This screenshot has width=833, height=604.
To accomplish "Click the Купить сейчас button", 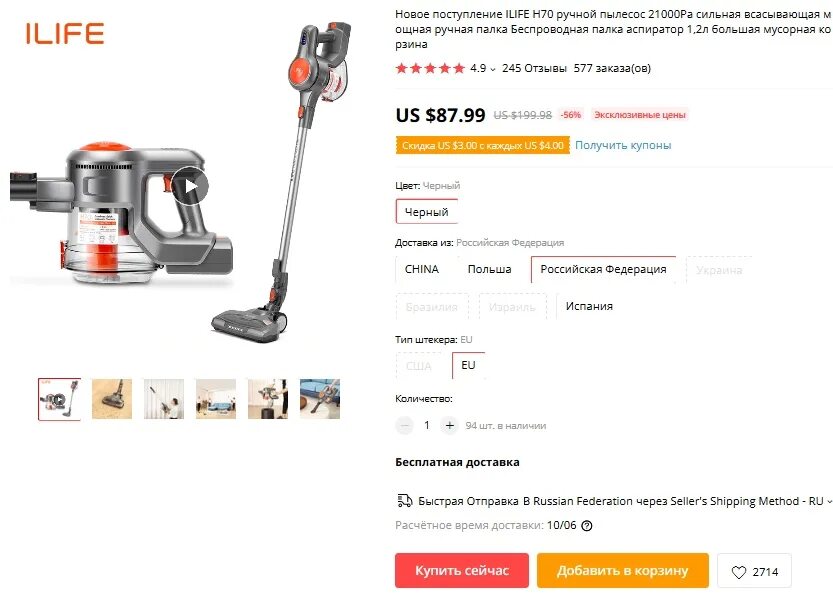I will (x=462, y=571).
